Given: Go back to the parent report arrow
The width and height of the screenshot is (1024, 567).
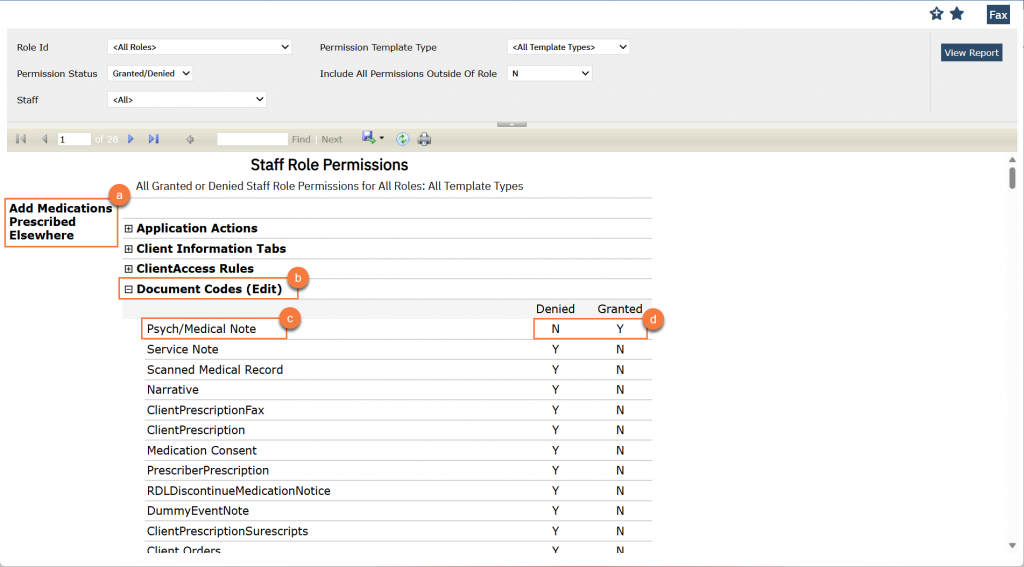Looking at the screenshot, I should tap(190, 139).
